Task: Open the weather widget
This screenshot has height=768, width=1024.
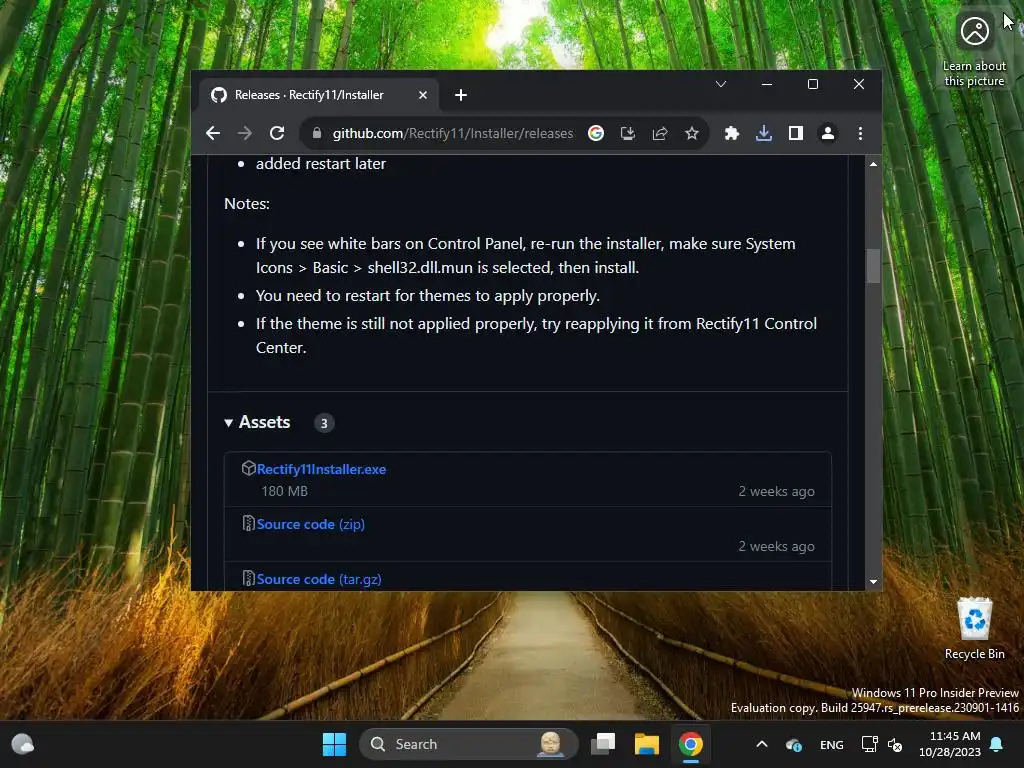Action: 23,744
